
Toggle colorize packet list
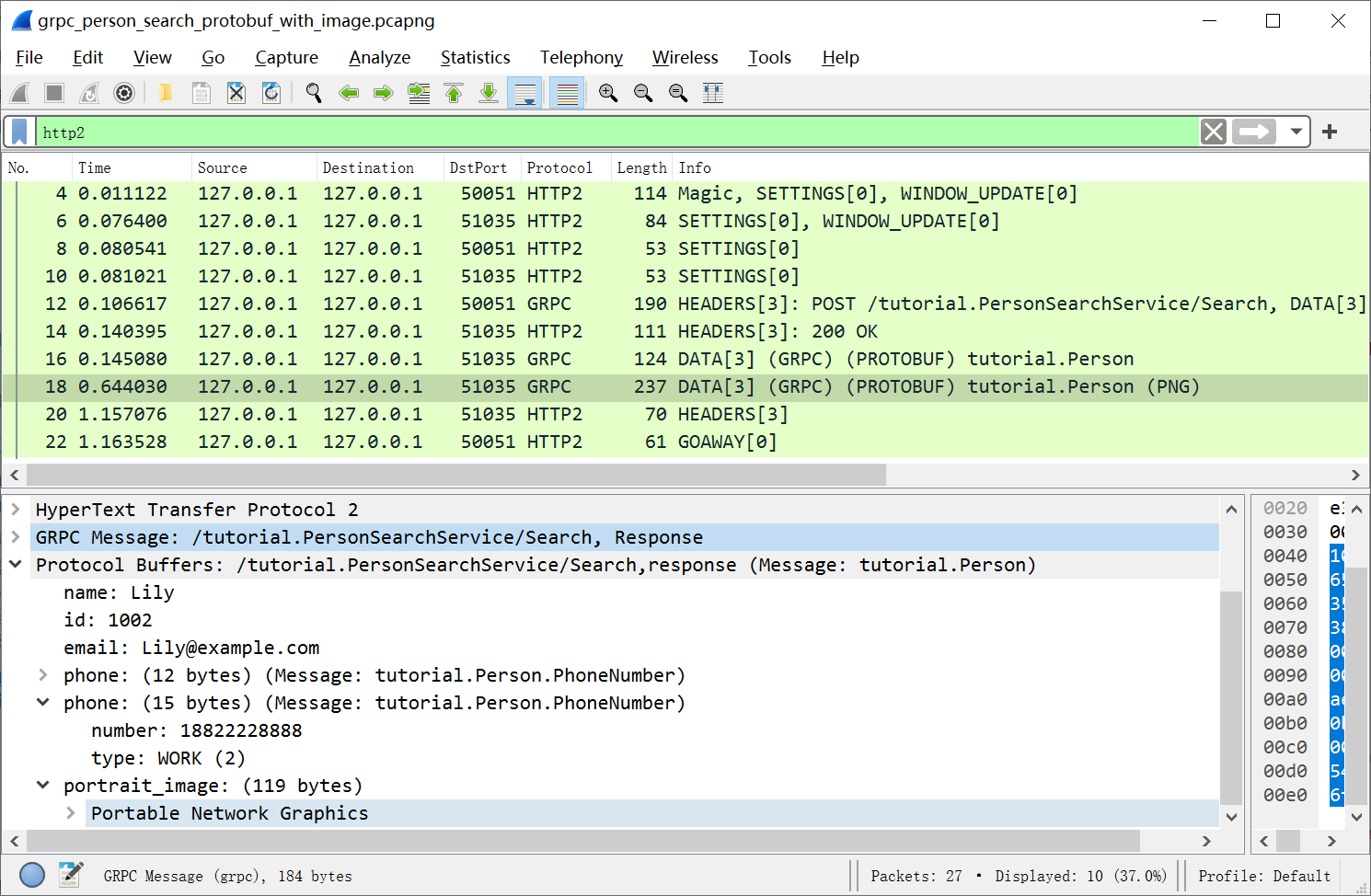point(567,92)
